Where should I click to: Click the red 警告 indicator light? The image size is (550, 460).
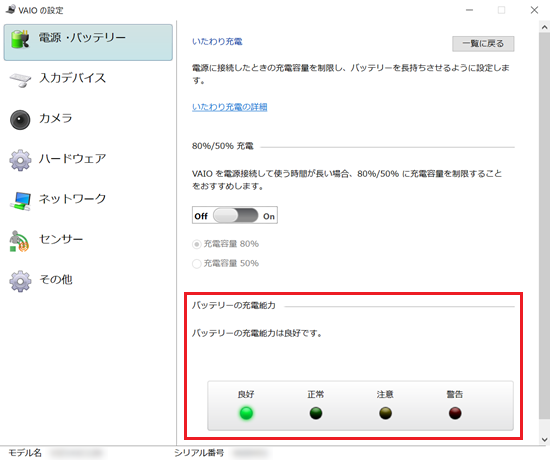[455, 413]
